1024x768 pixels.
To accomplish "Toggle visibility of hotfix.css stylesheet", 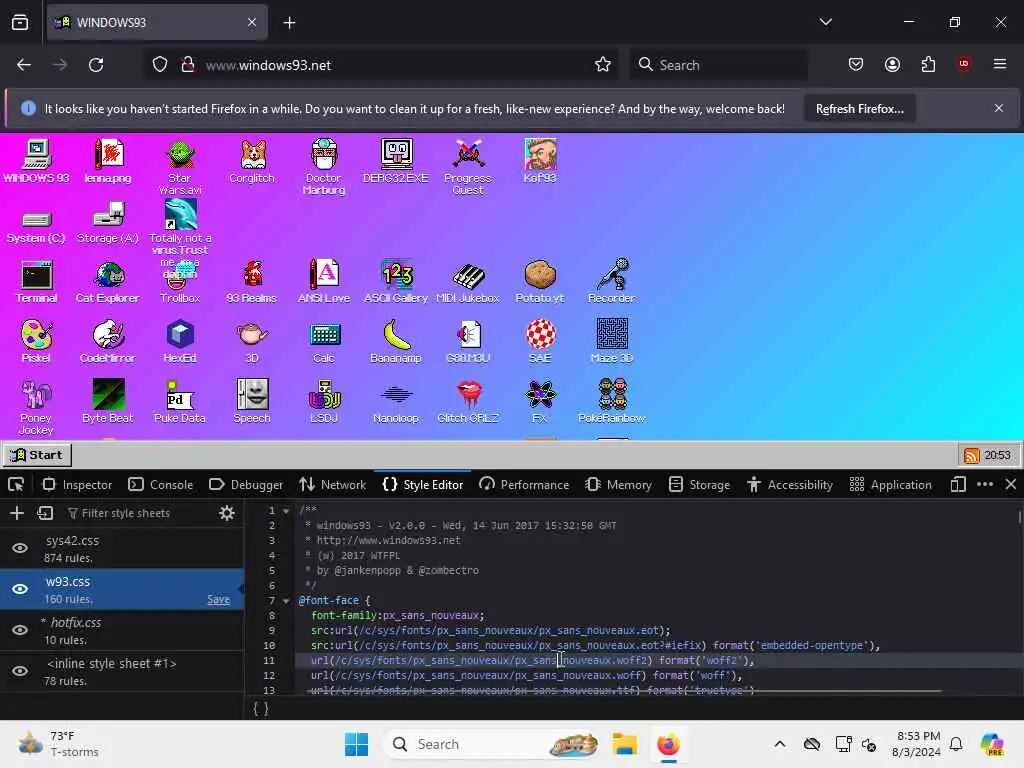I will pos(20,630).
